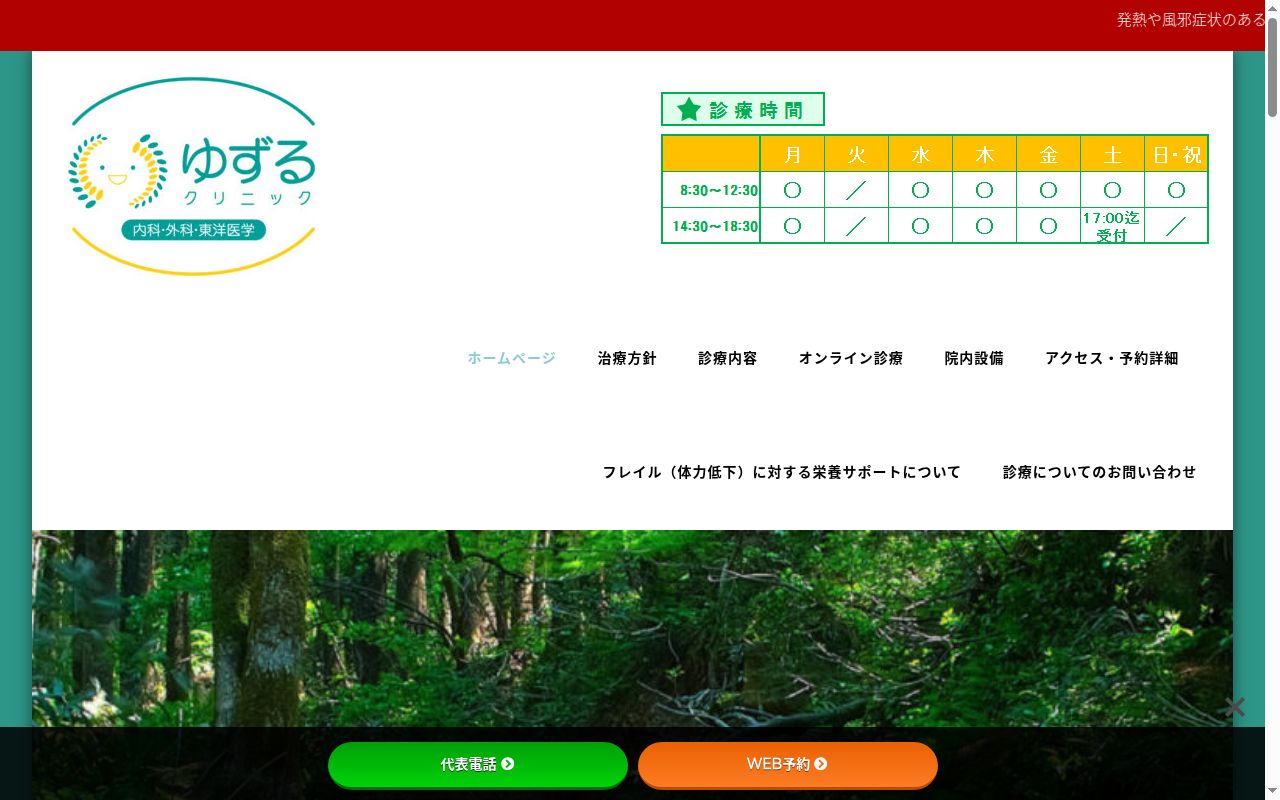Click the red announcement bar text 発熱や風邪症状のある
The height and width of the screenshot is (800, 1280).
click(1191, 20)
